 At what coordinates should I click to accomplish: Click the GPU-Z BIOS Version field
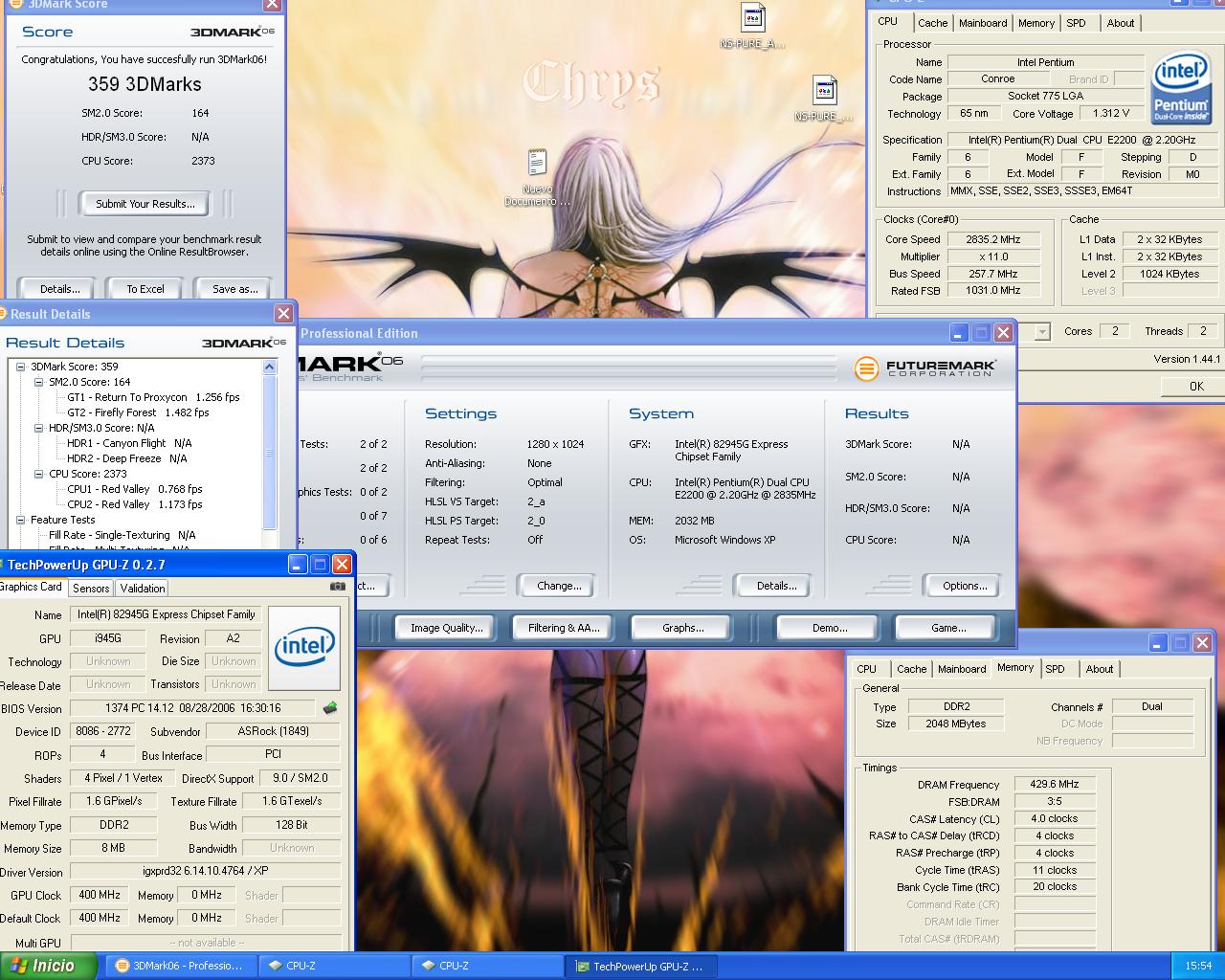[192, 708]
